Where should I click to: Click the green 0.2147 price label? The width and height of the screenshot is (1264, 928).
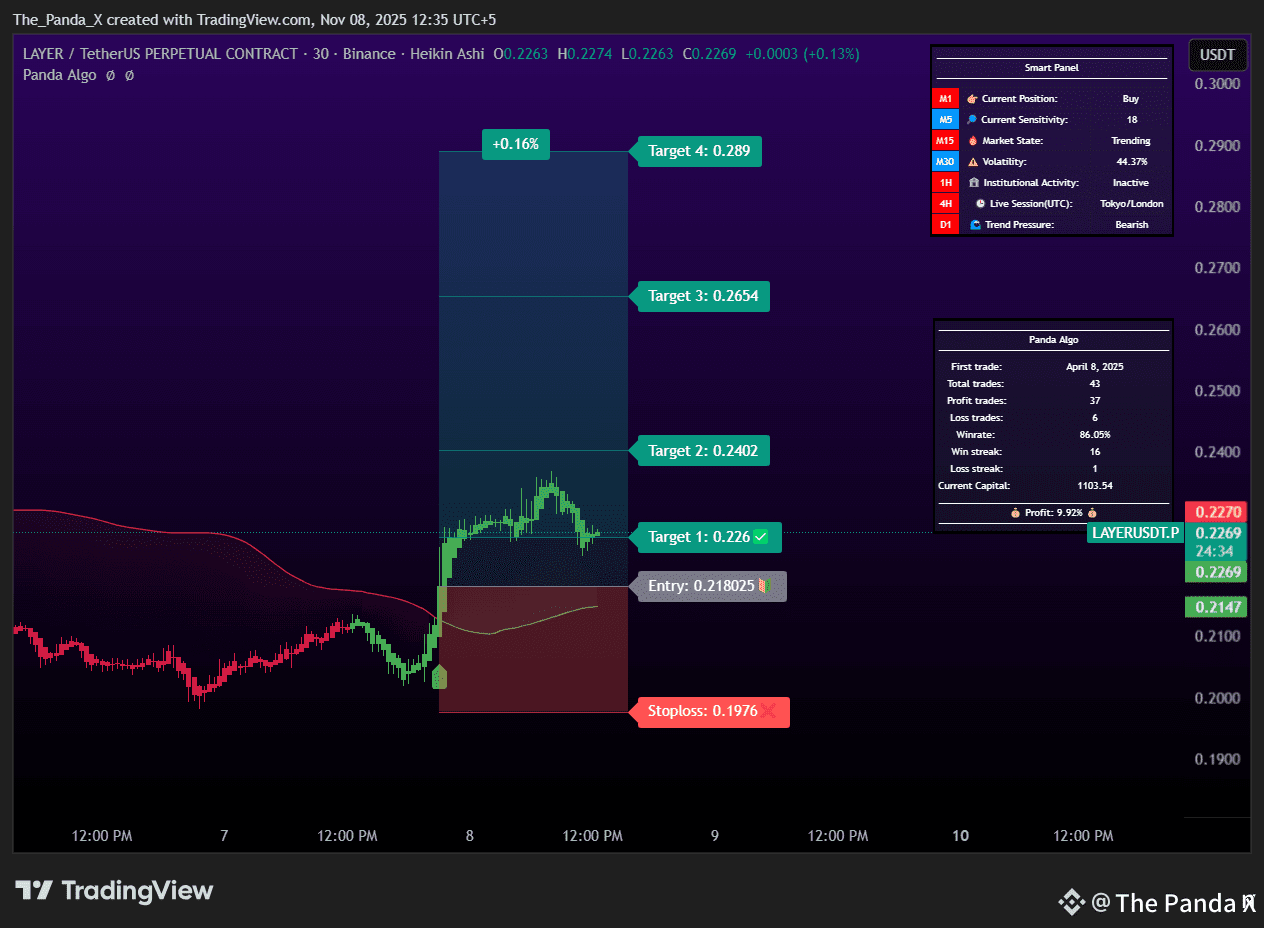[1217, 607]
